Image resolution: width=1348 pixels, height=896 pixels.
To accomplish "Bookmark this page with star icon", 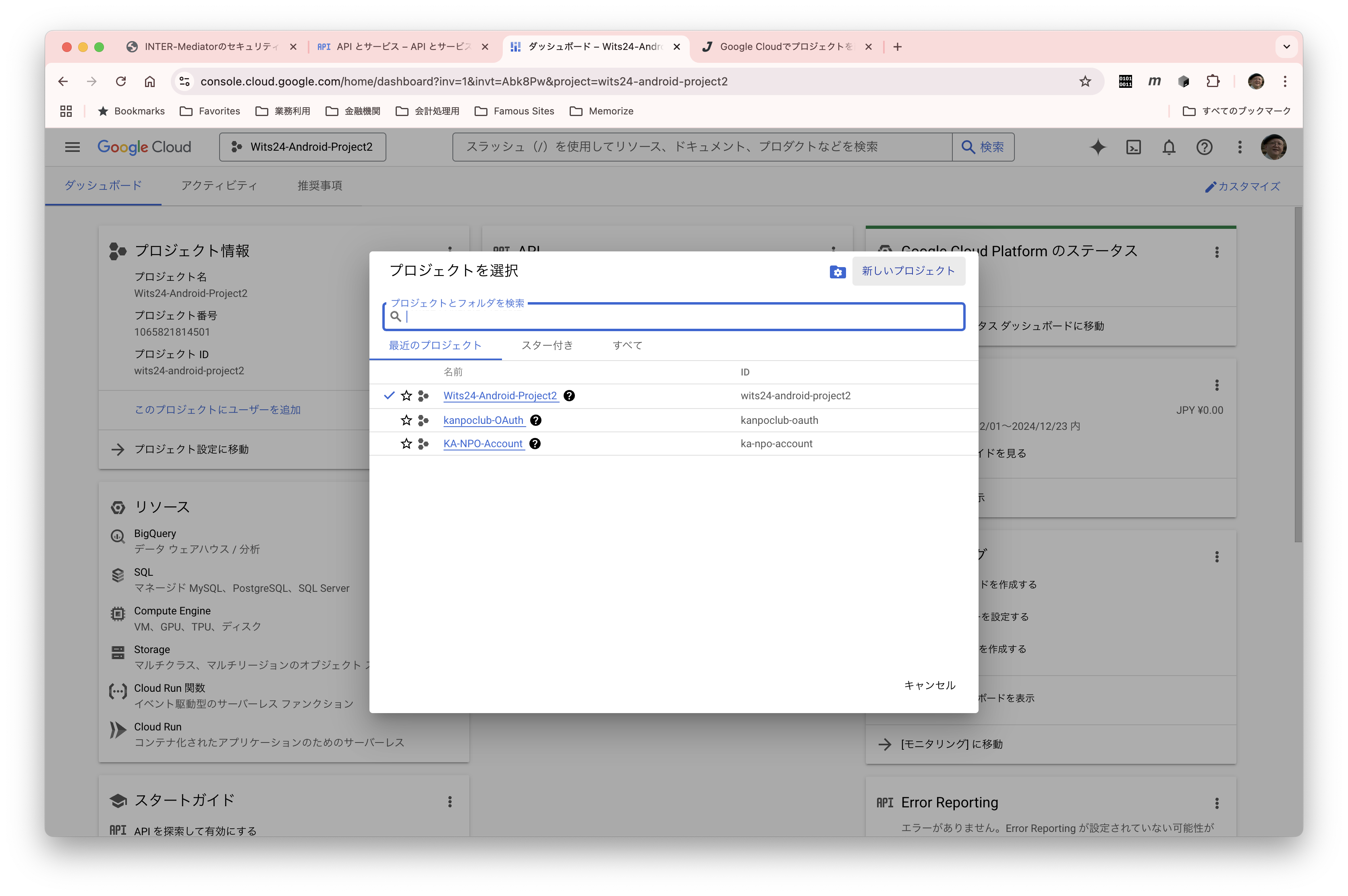I will [1085, 81].
